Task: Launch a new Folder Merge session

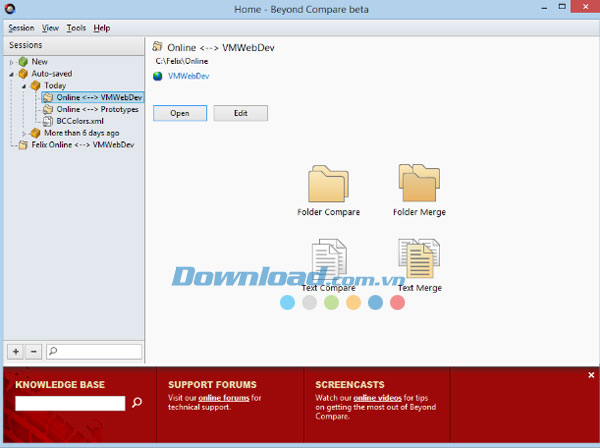Action: coord(419,186)
